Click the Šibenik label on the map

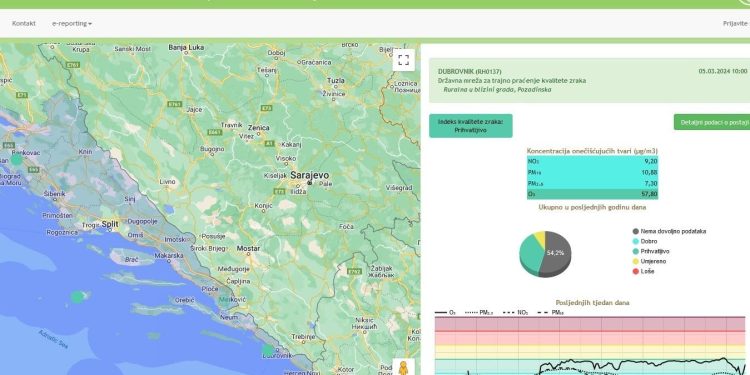(54, 195)
